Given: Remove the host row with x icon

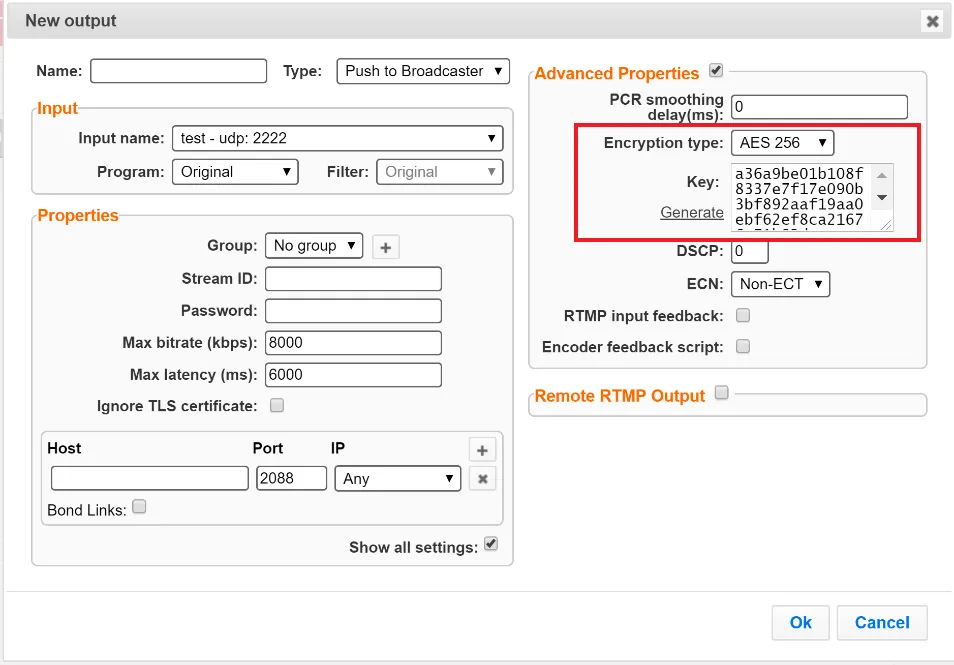Looking at the screenshot, I should 482,479.
